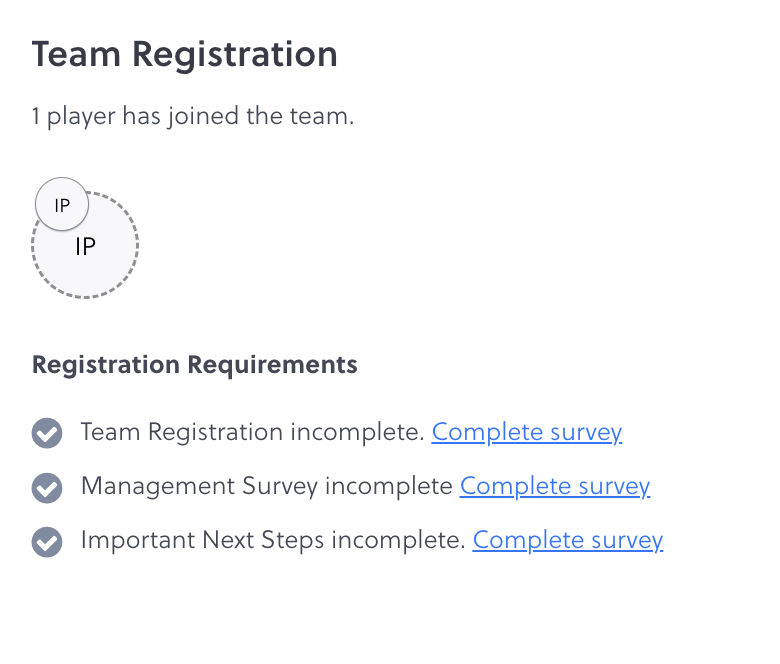Screen dimensions: 780x664
Task: Select the Registration Requirements section heading
Action: 194,365
